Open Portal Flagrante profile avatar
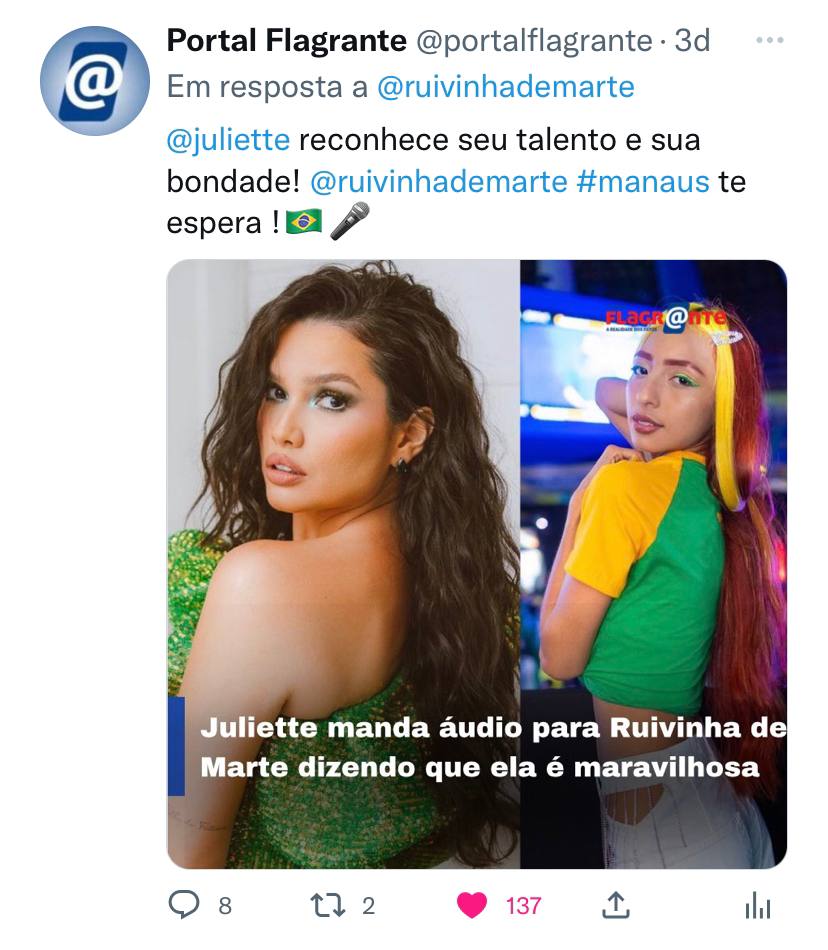 [94, 81]
